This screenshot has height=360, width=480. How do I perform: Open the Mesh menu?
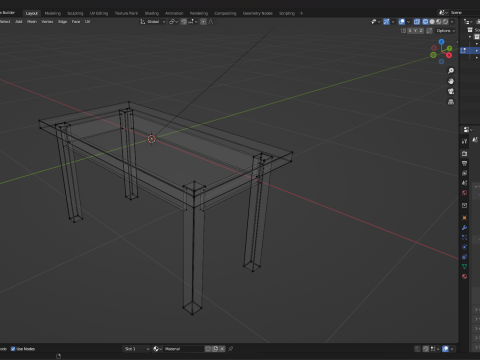32,22
